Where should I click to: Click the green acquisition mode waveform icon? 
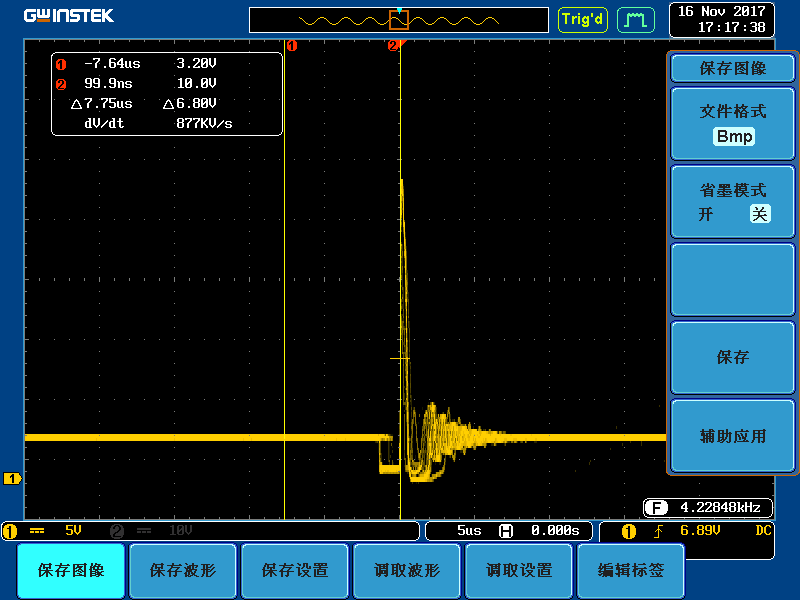pyautogui.click(x=636, y=20)
